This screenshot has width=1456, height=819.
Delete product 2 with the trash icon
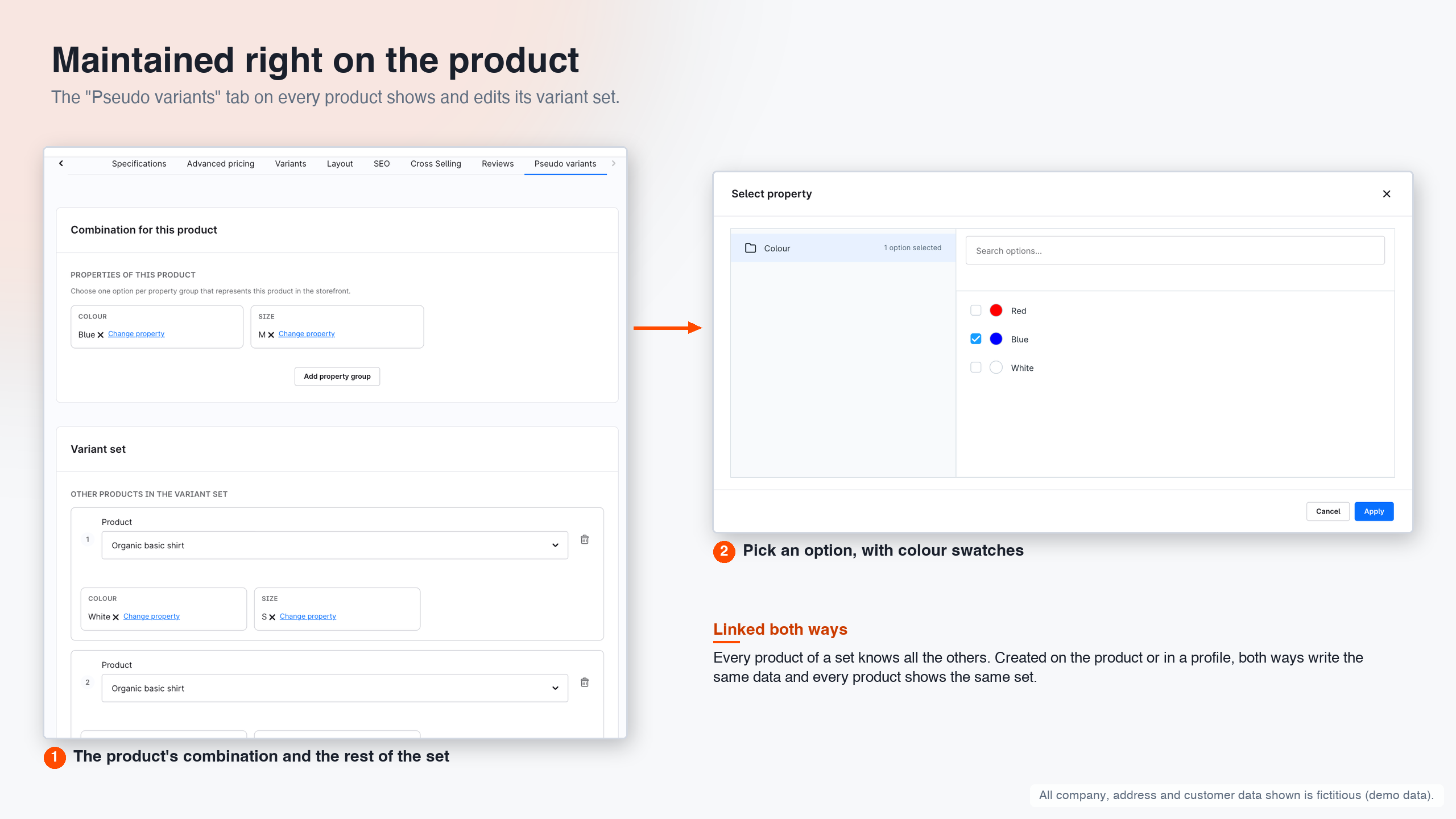click(x=584, y=682)
